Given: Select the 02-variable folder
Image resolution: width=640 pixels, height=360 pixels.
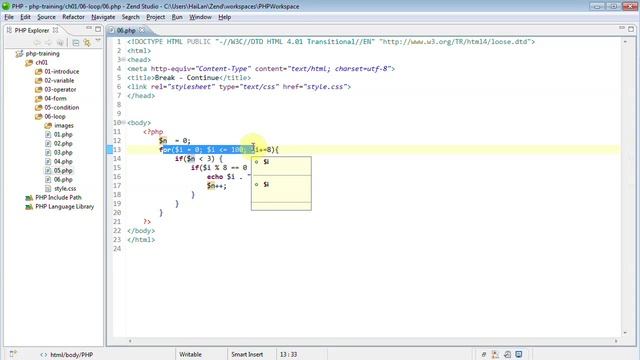Looking at the screenshot, I should point(59,80).
